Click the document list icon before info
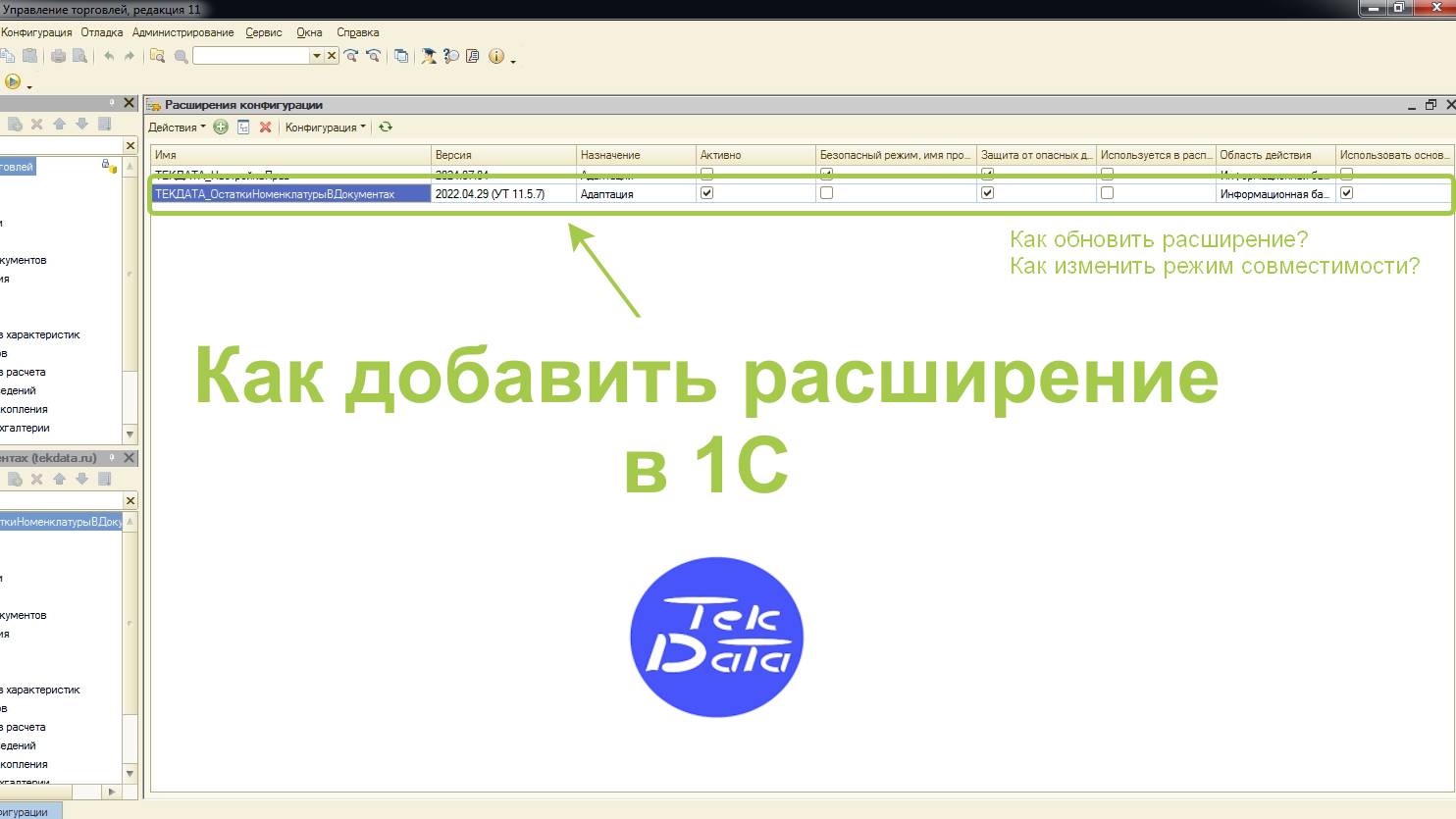 click(473, 56)
